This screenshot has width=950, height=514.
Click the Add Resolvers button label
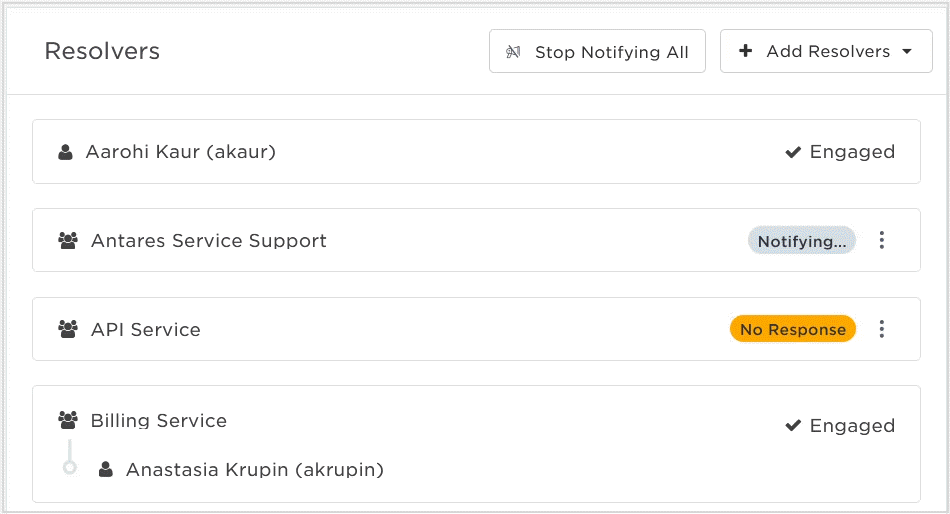coord(828,52)
